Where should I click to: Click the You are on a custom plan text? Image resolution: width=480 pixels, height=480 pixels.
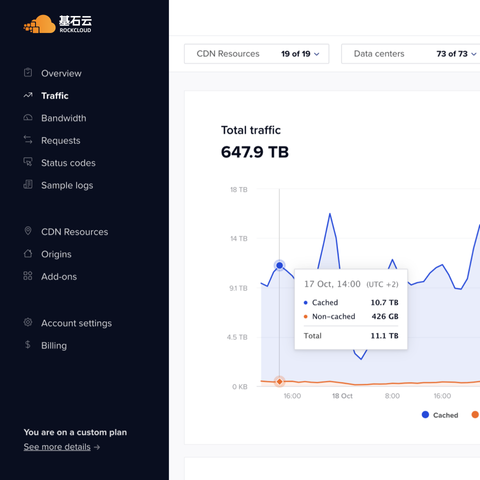(75, 432)
